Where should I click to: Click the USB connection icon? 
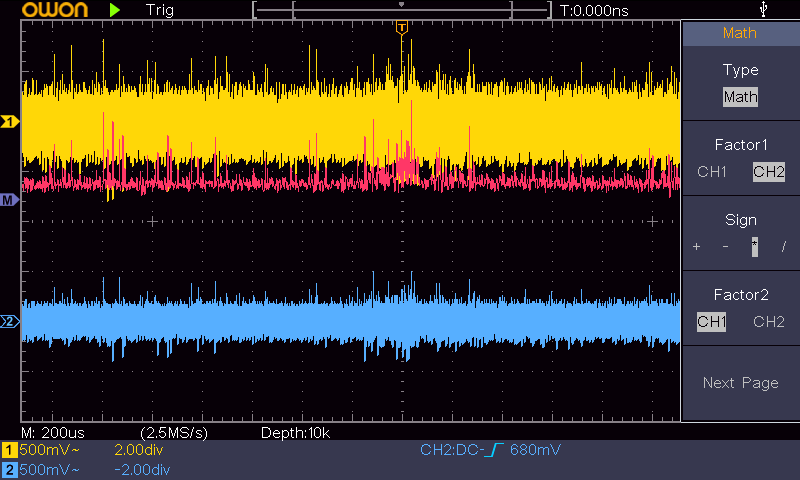click(x=765, y=10)
